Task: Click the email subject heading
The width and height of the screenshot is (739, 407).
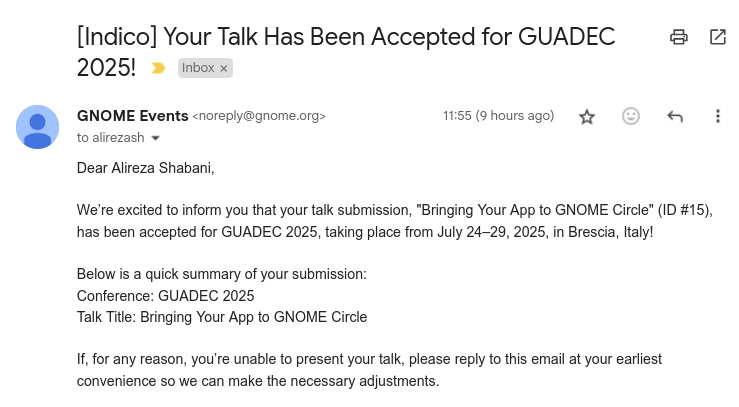Action: coord(345,52)
